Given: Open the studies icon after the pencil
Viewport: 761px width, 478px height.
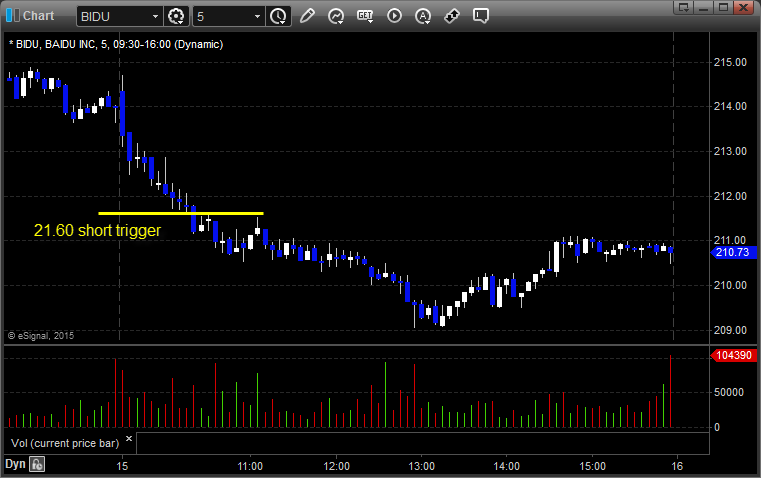Looking at the screenshot, I should (x=336, y=16).
